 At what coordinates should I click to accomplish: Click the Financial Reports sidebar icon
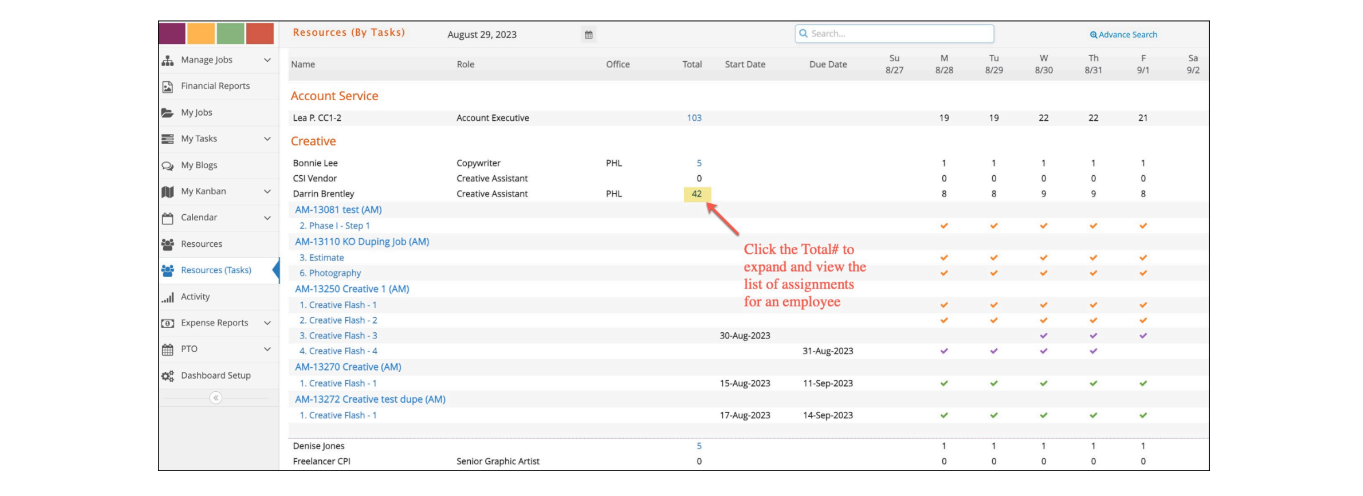click(168, 86)
